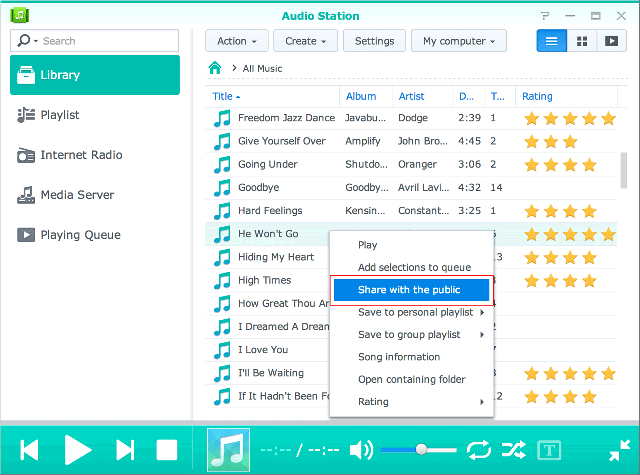640x475 pixels.
Task: Select the Going Under song row
Action: pyautogui.click(x=411, y=164)
